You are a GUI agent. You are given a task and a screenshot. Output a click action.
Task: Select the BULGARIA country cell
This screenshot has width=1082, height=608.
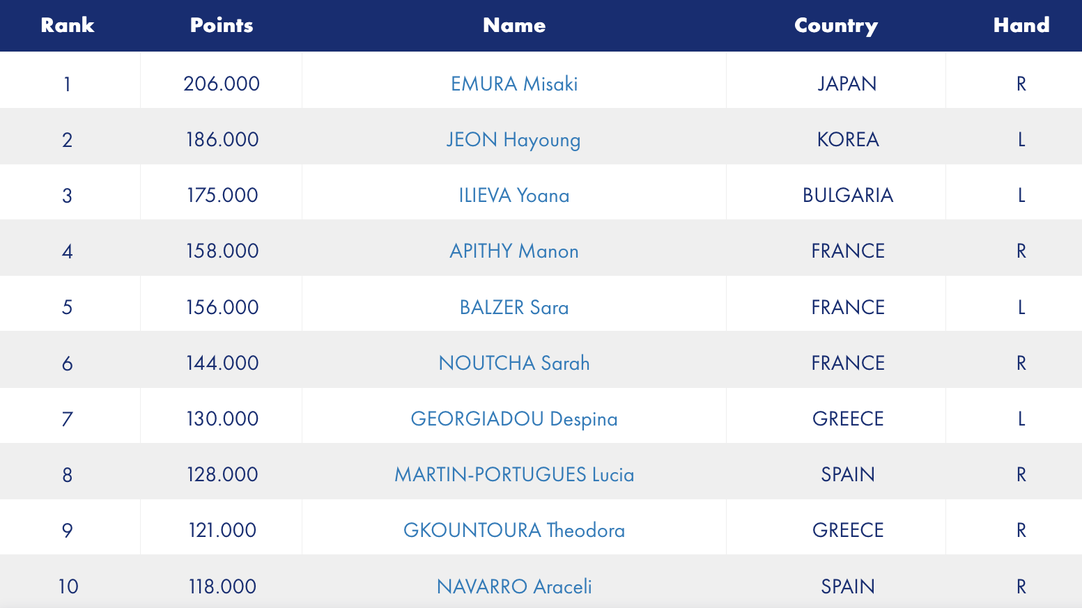pyautogui.click(x=847, y=196)
